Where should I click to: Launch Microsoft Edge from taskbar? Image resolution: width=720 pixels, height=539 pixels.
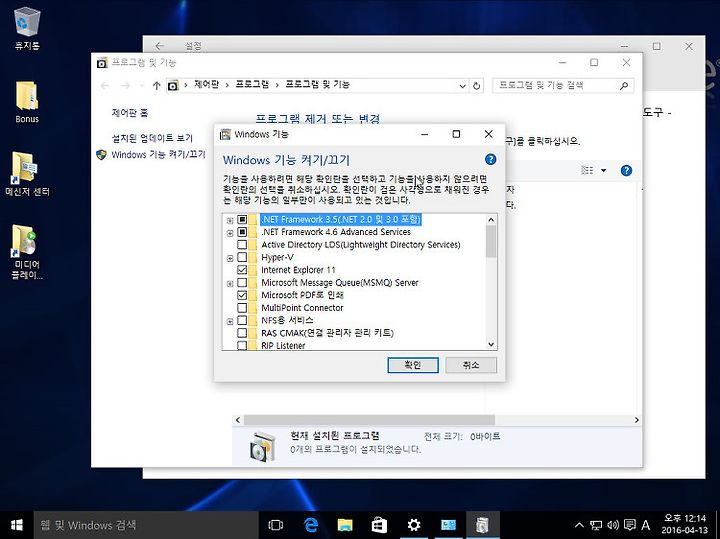(x=311, y=525)
